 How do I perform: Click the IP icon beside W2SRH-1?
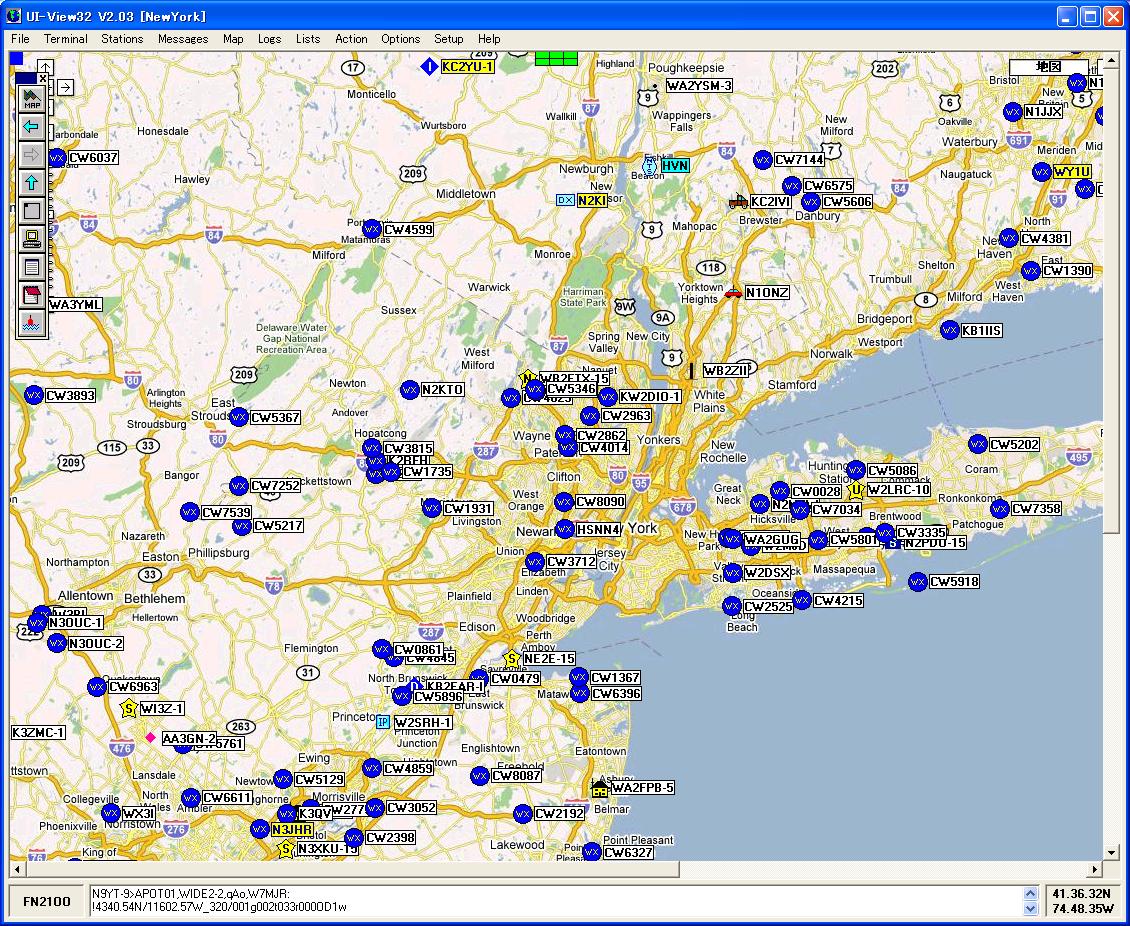click(x=383, y=722)
